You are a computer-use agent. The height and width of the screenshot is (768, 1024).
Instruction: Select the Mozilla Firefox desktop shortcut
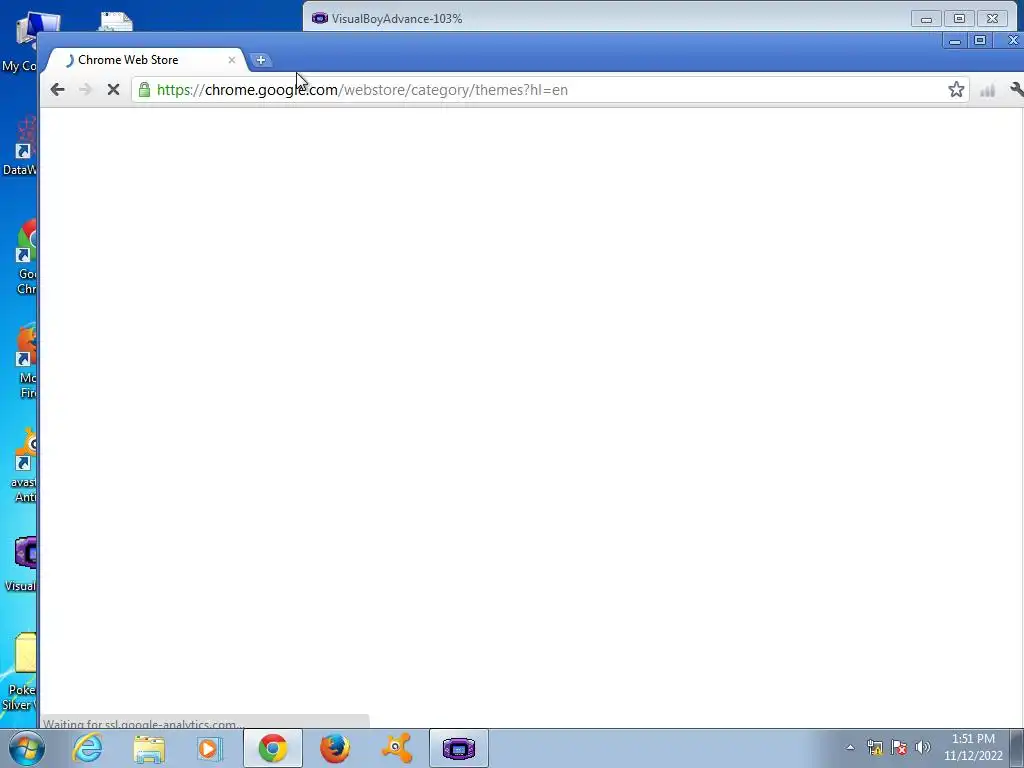tap(24, 362)
